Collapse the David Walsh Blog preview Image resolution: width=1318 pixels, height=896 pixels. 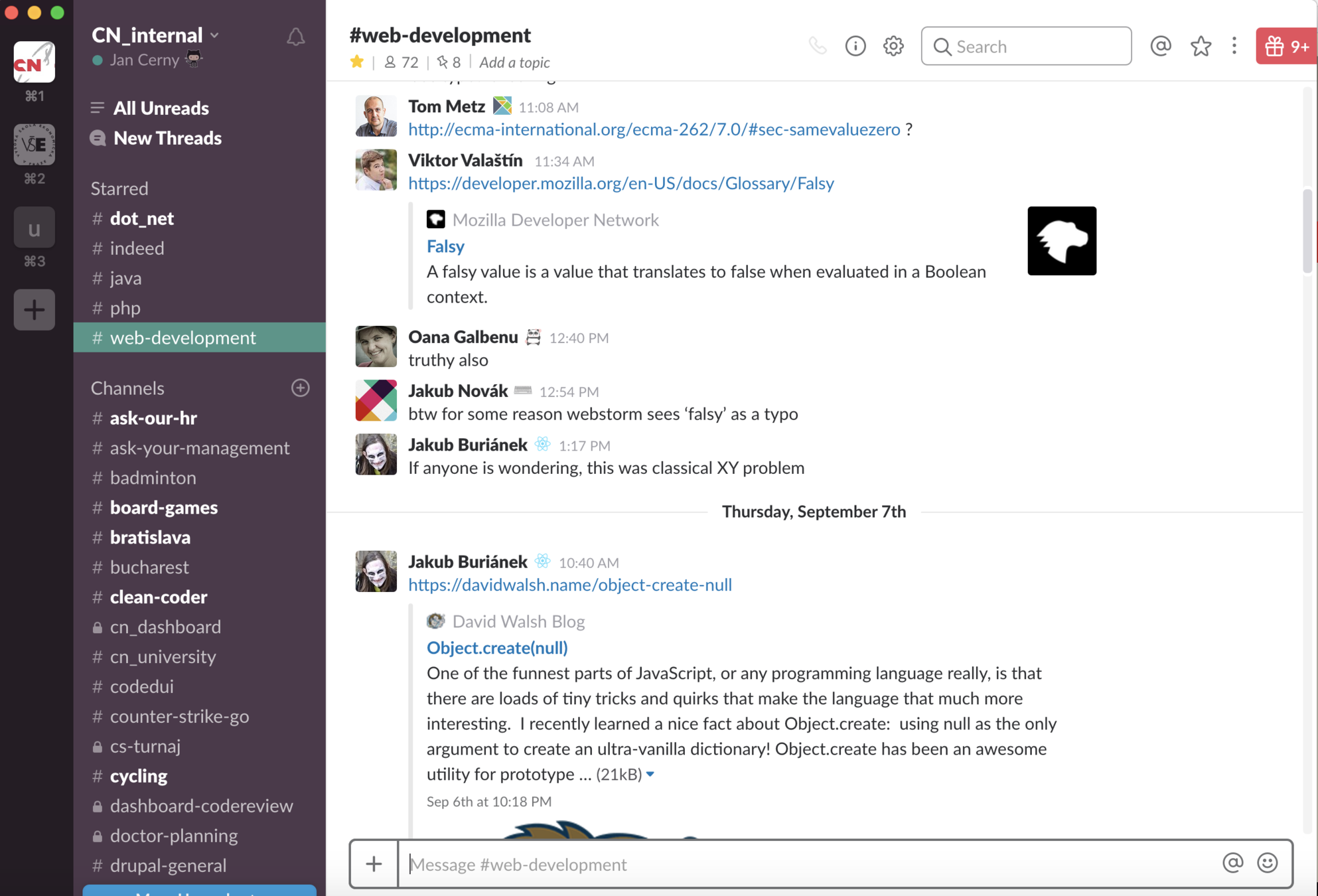tap(650, 774)
